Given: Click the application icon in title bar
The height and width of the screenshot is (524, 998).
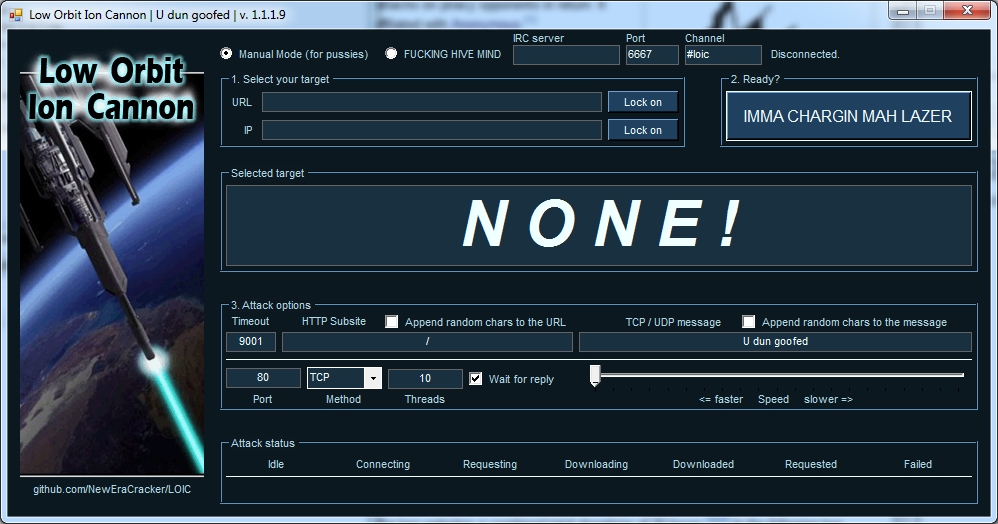Looking at the screenshot, I should [x=16, y=15].
